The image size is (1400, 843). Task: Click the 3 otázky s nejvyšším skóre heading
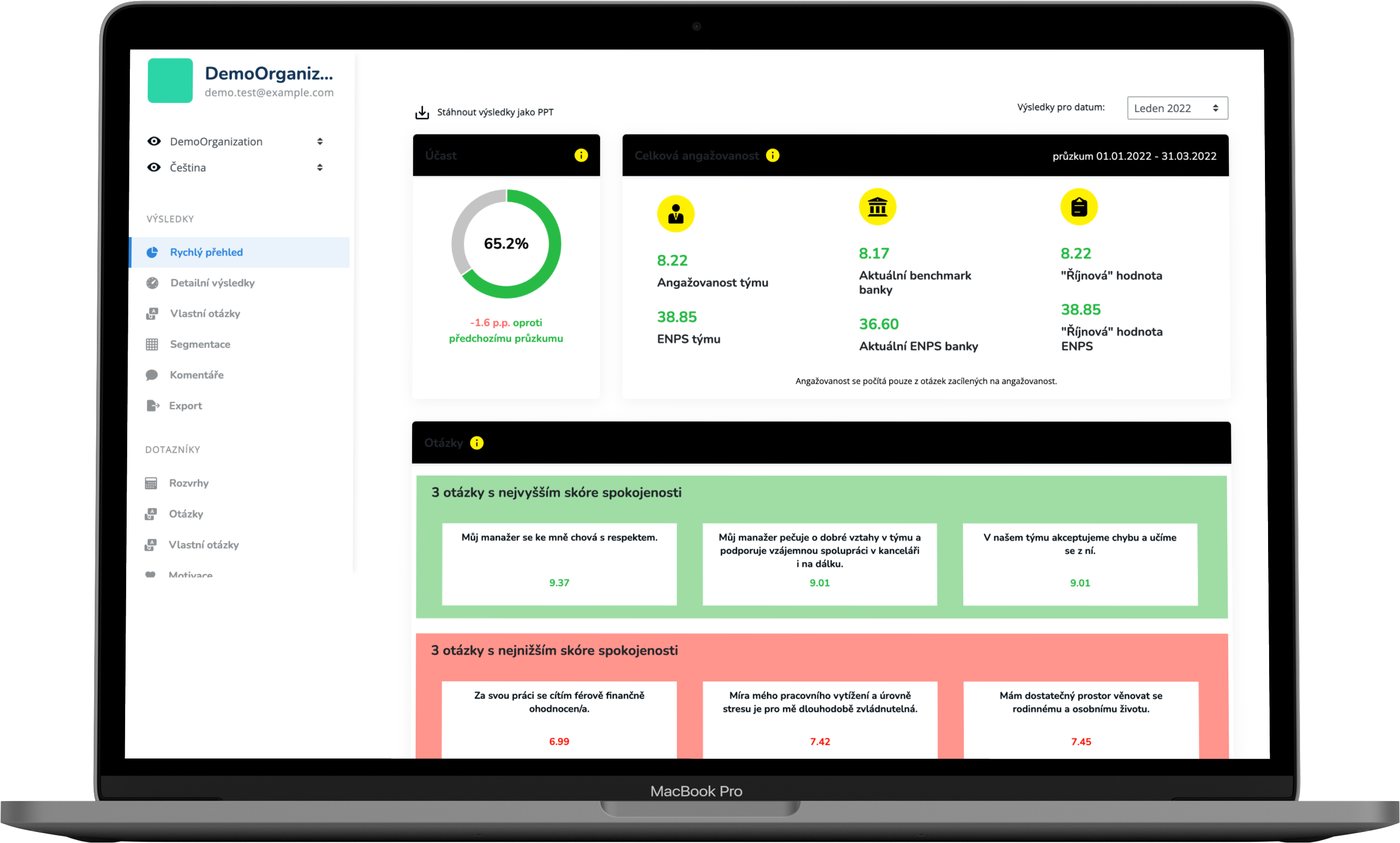point(556,492)
